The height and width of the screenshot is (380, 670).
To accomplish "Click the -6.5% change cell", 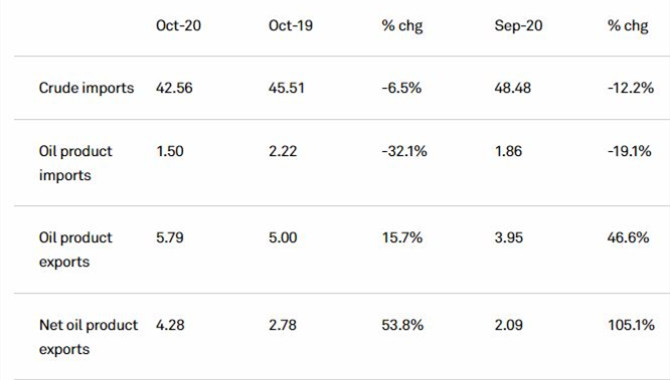I will tap(402, 88).
